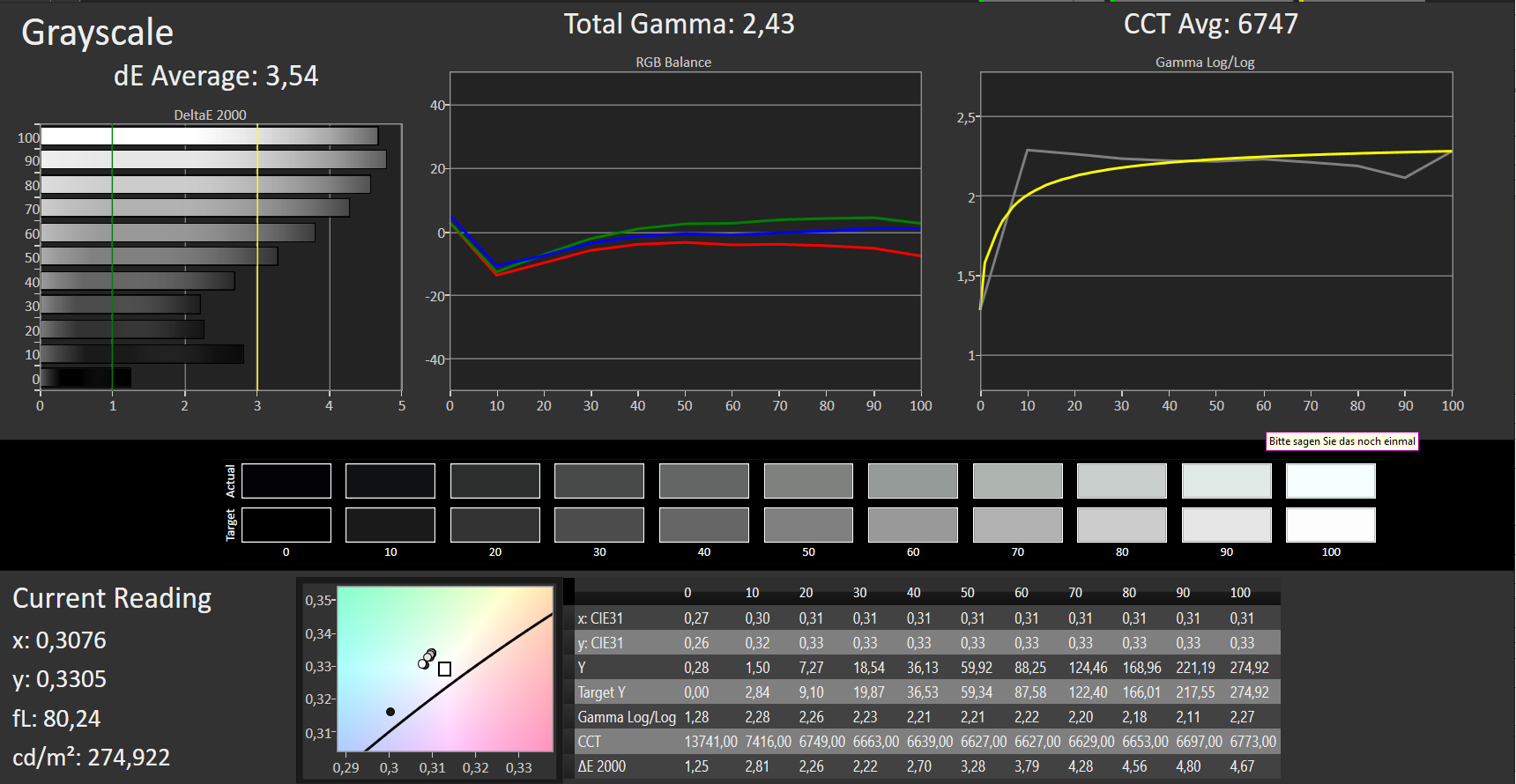Viewport: 1516px width, 784px height.
Task: Click the 0 percent bar in DeltaE 2000 chart
Action: click(x=85, y=378)
